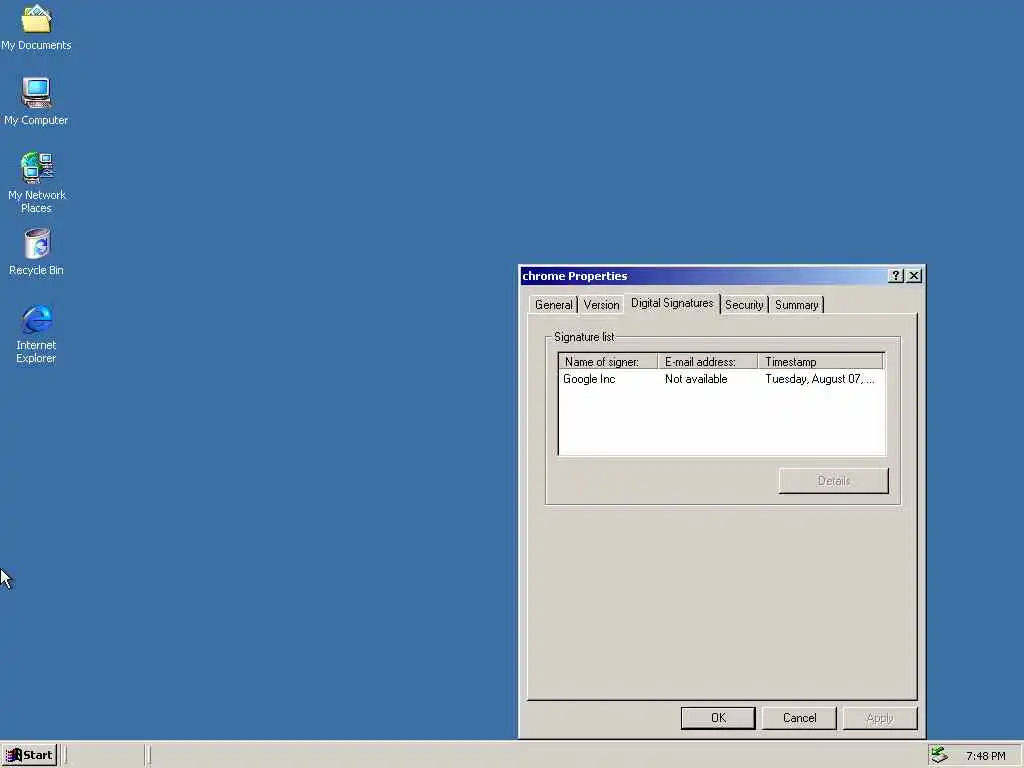This screenshot has height=768, width=1024.
Task: Confirm with the OK button
Action: tap(718, 718)
